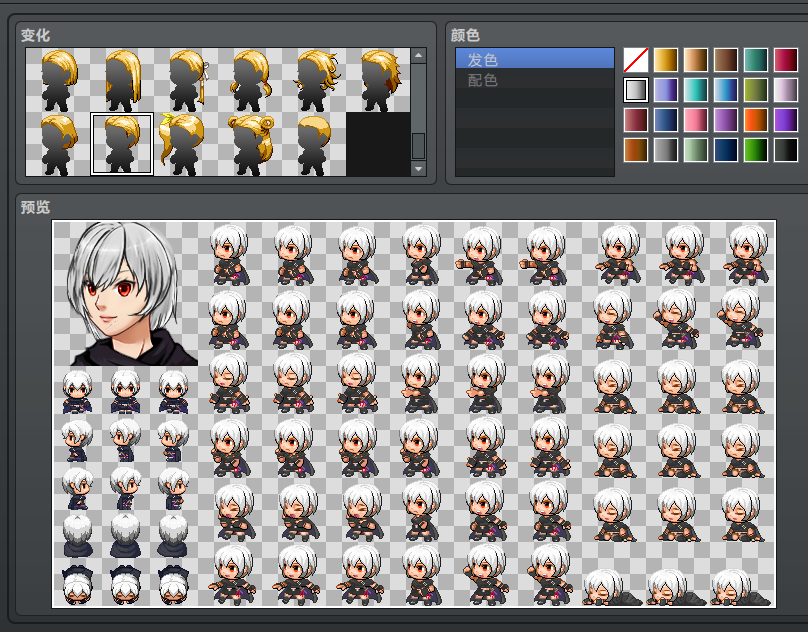Choose the olive green color swatch
This screenshot has height=632, width=808.
[756, 90]
